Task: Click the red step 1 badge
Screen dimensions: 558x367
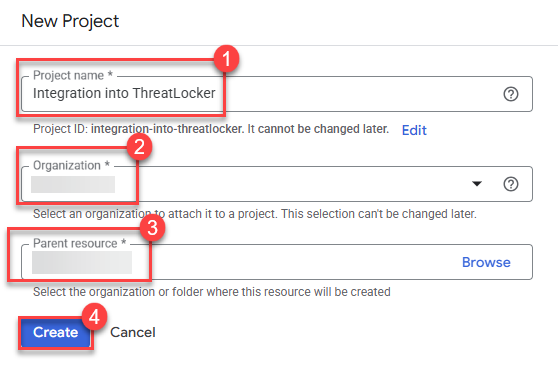Action: 226,58
